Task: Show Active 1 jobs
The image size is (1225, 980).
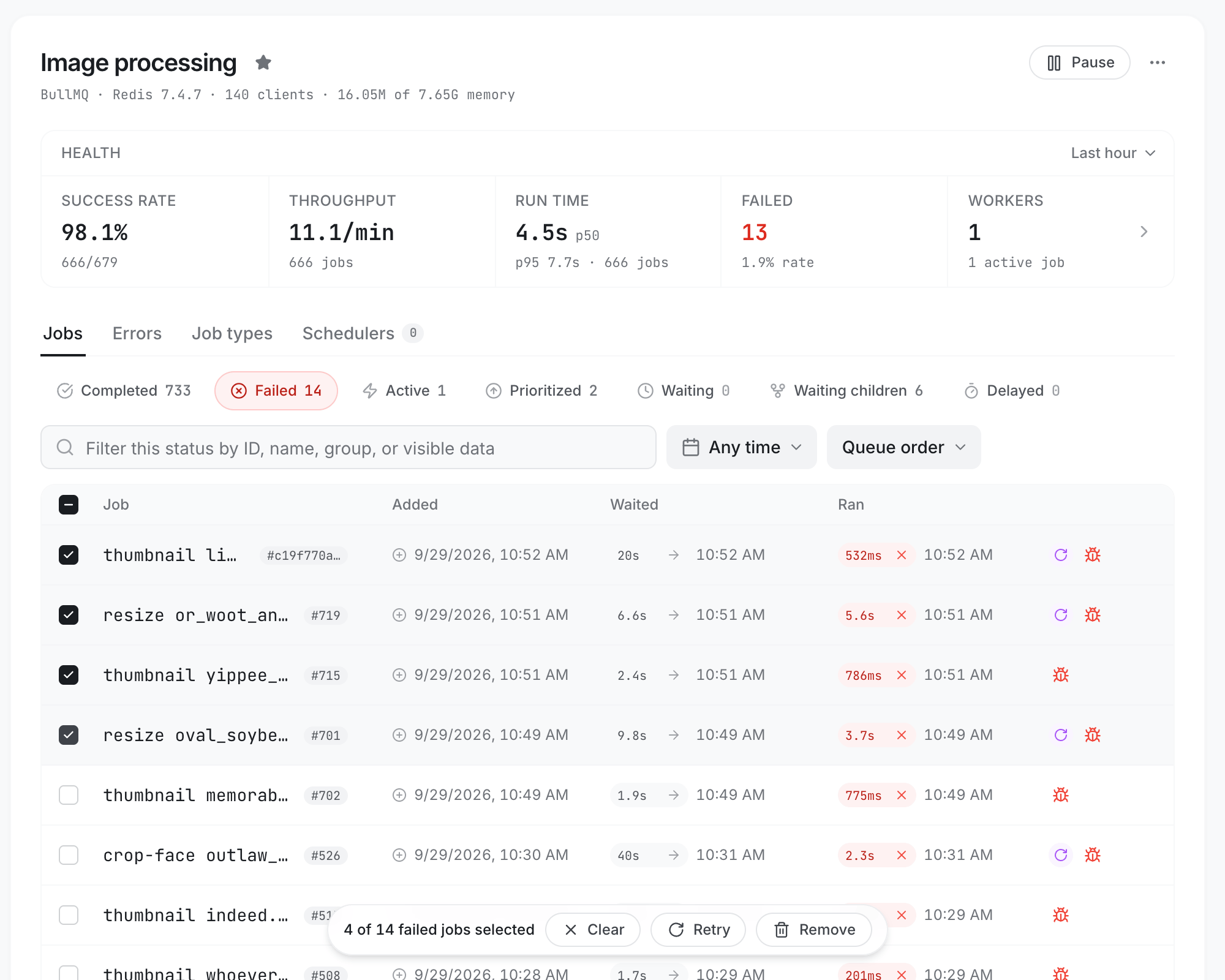Action: 404,391
